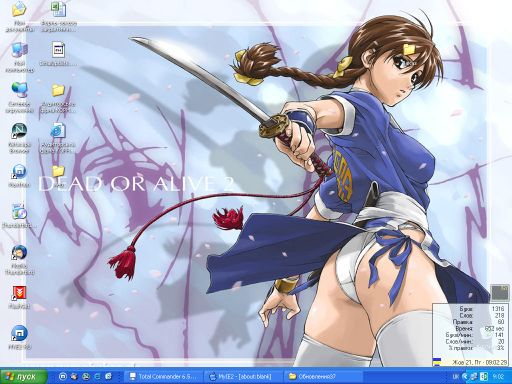Click the 552 sec time value
Screen dimensions: 512x384
pos(495,328)
